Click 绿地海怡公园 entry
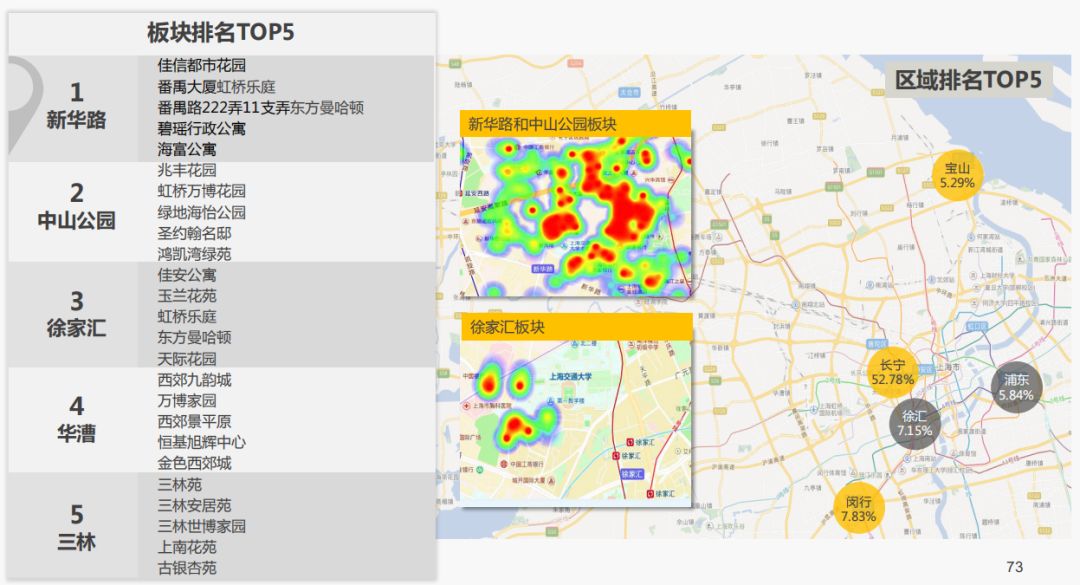 pyautogui.click(x=202, y=212)
